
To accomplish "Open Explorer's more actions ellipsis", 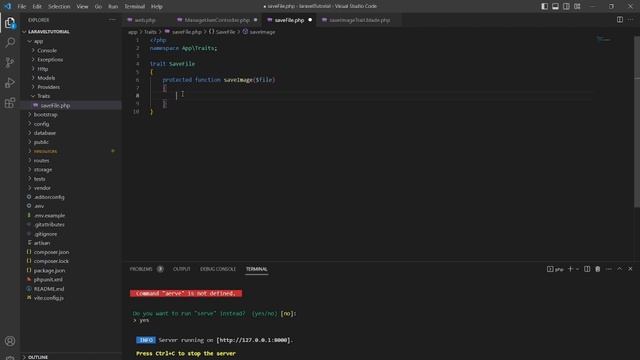I will (x=112, y=20).
